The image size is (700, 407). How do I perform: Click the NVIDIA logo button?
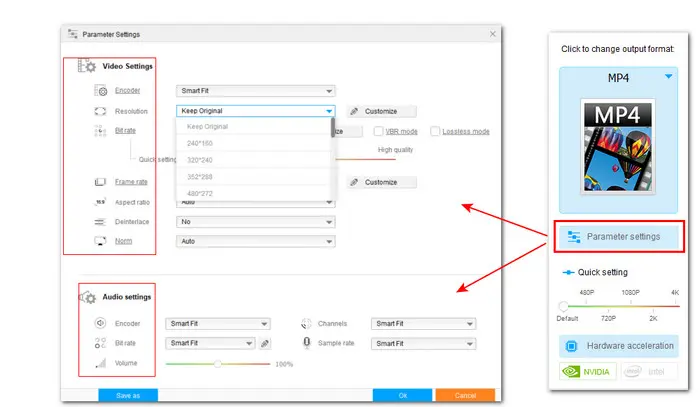click(x=588, y=371)
